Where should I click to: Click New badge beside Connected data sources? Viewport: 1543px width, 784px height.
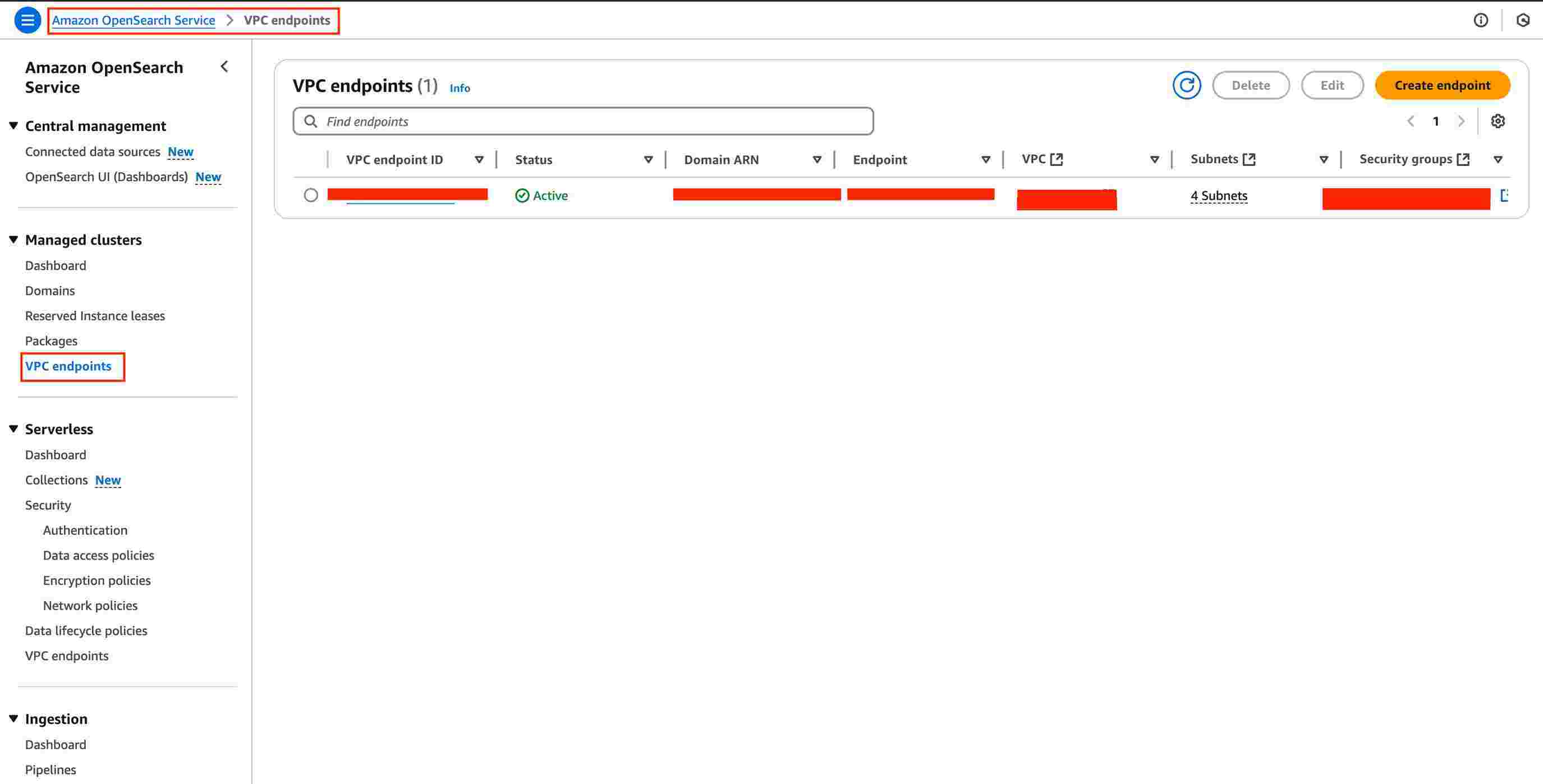(x=180, y=152)
